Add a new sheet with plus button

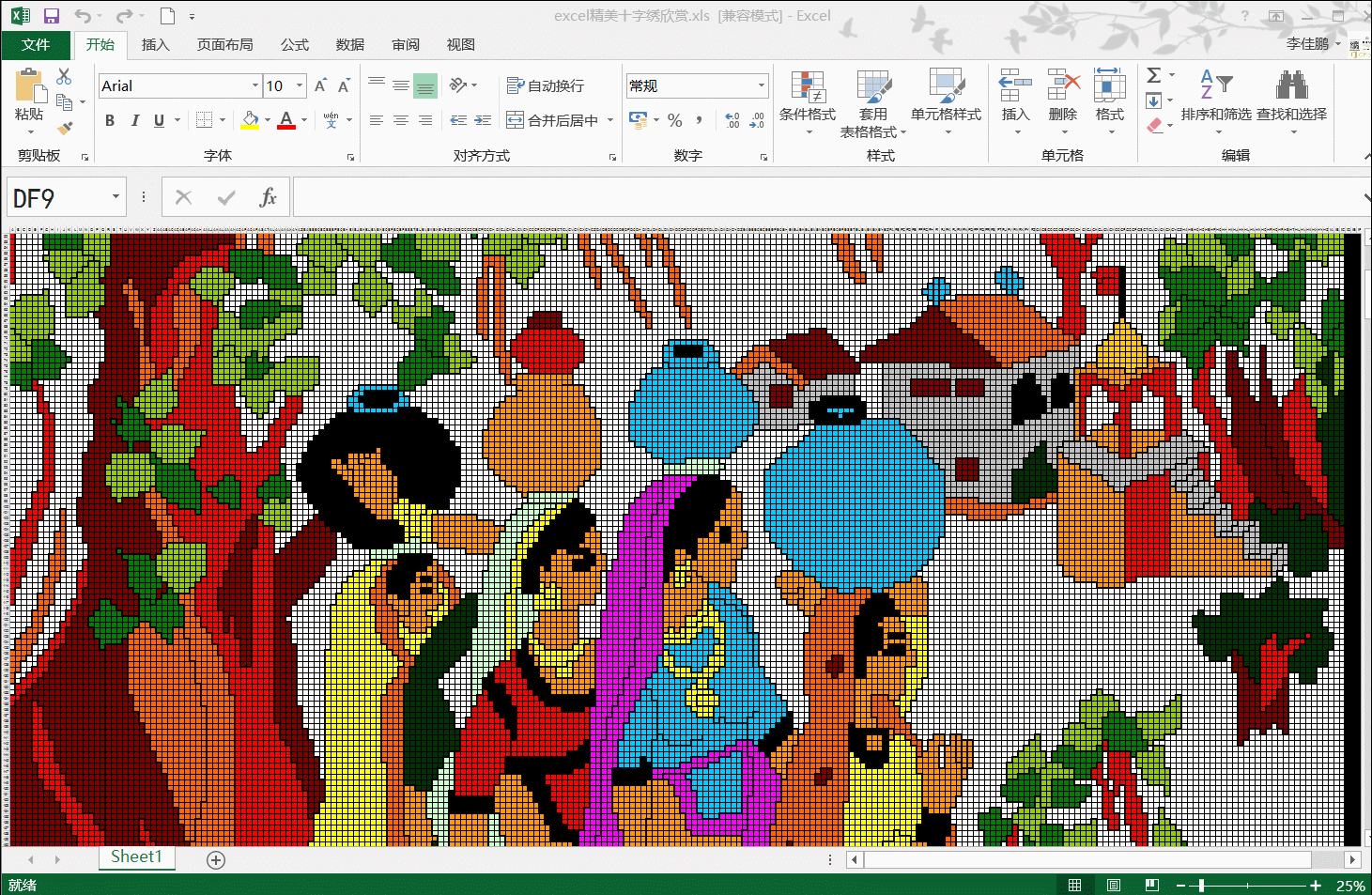(x=216, y=860)
